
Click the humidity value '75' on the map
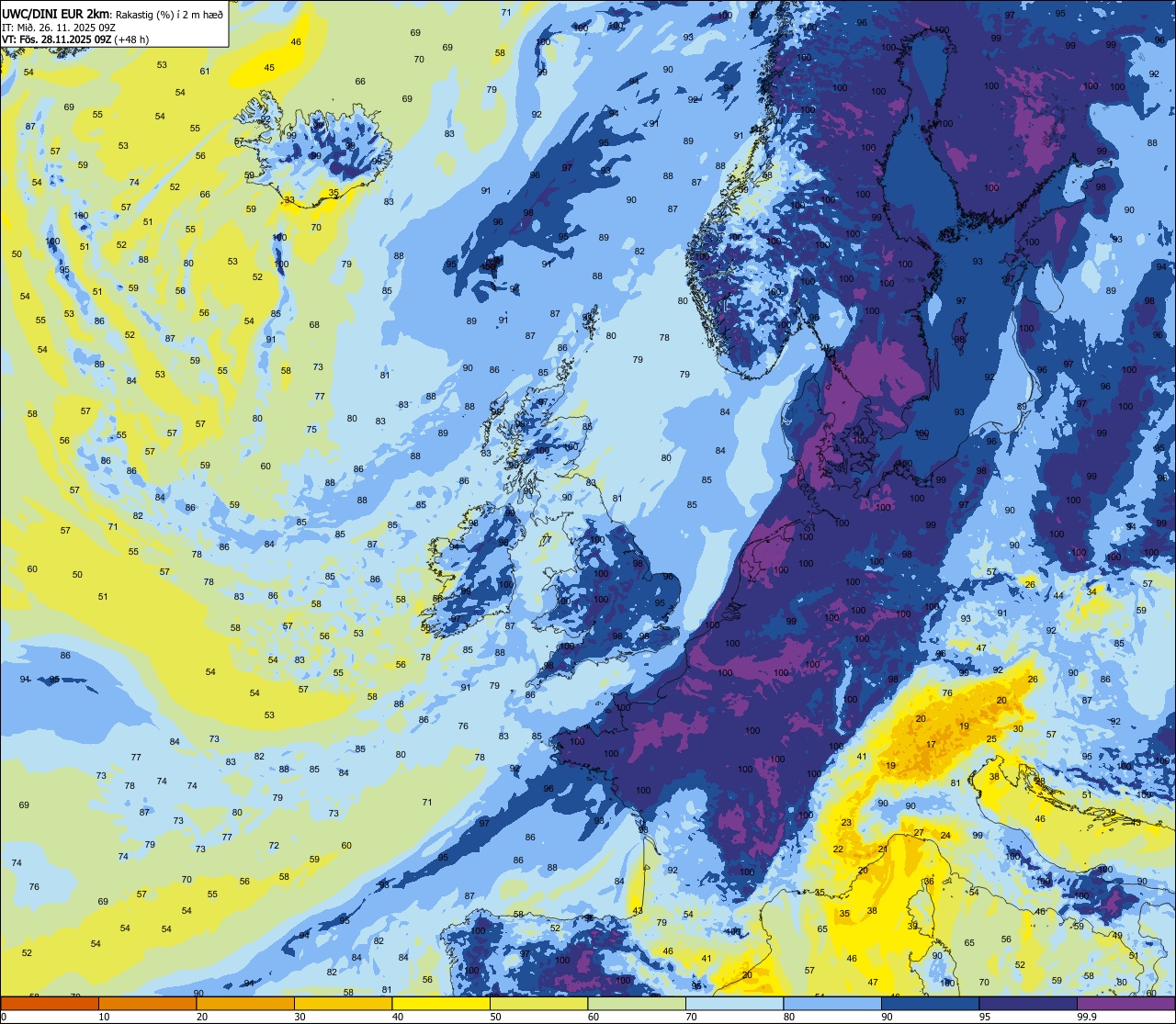[311, 429]
